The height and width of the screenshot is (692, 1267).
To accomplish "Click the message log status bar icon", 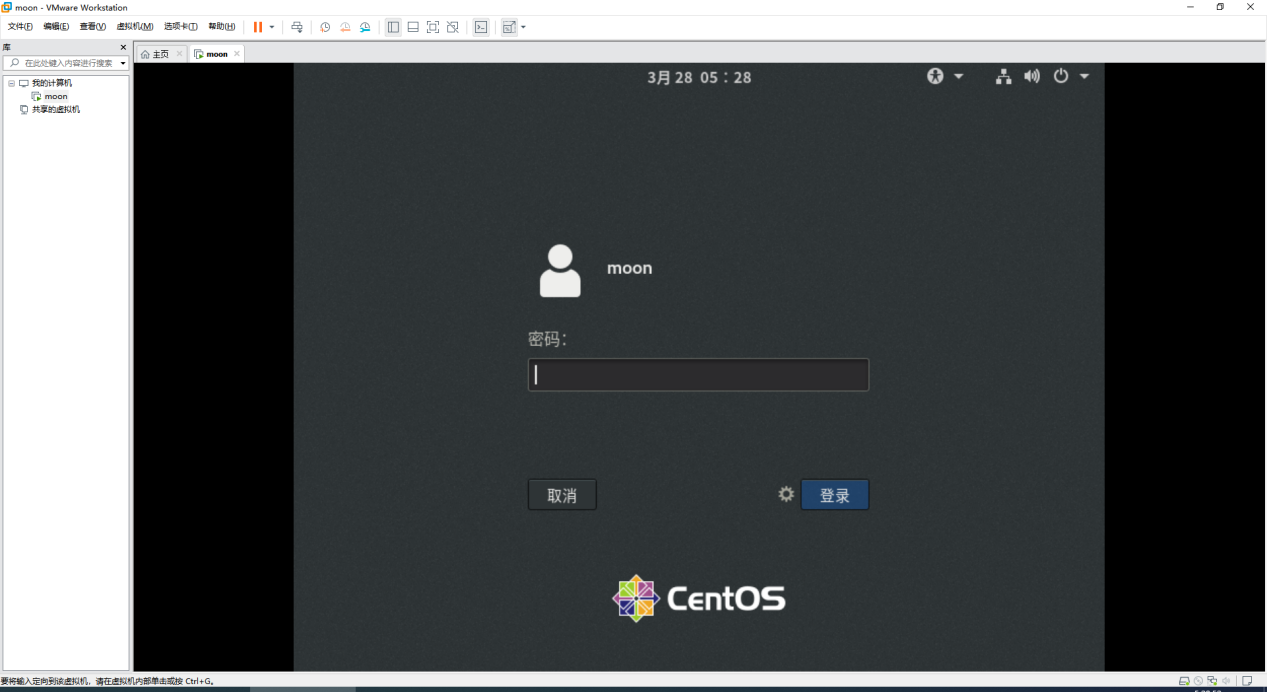I will 1246,681.
